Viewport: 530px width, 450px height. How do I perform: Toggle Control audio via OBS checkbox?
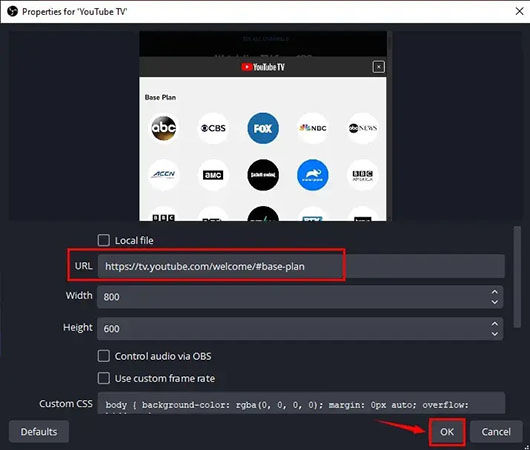coord(103,356)
